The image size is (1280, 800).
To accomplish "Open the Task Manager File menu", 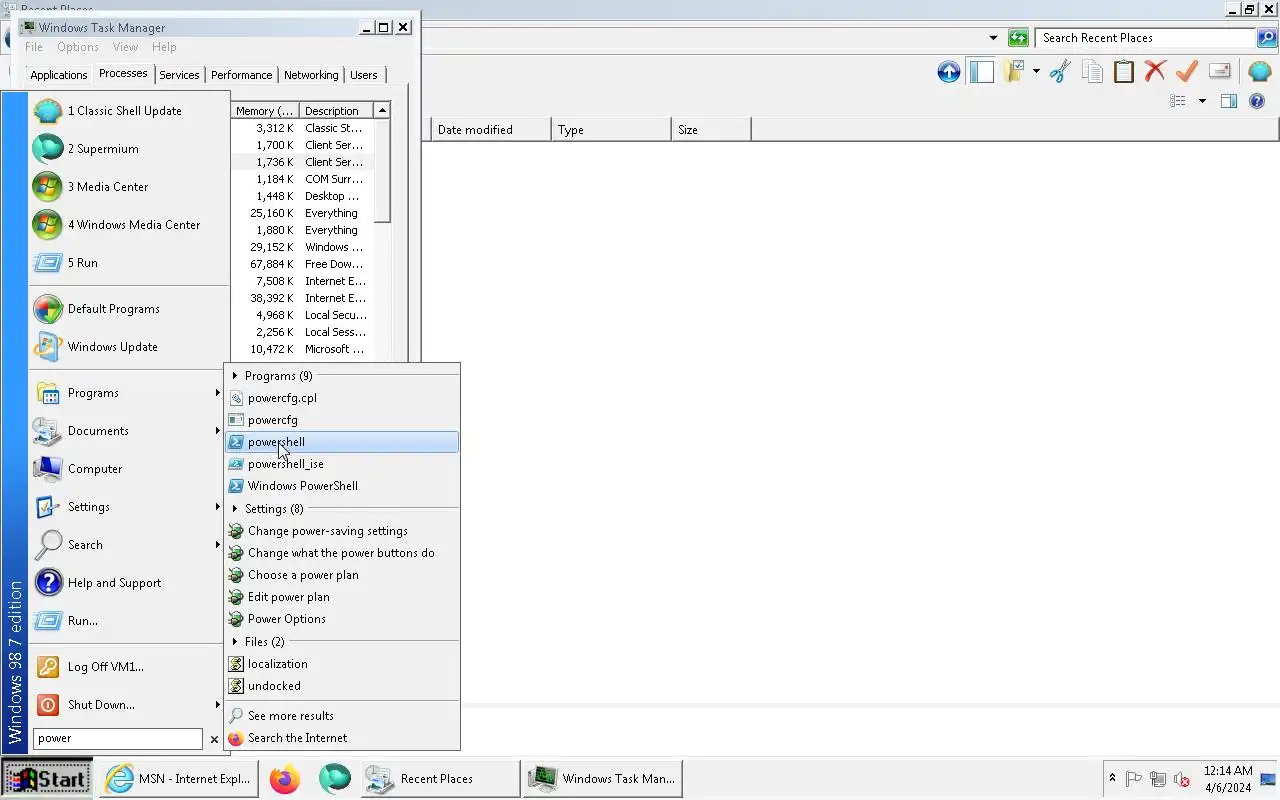I will (x=34, y=47).
